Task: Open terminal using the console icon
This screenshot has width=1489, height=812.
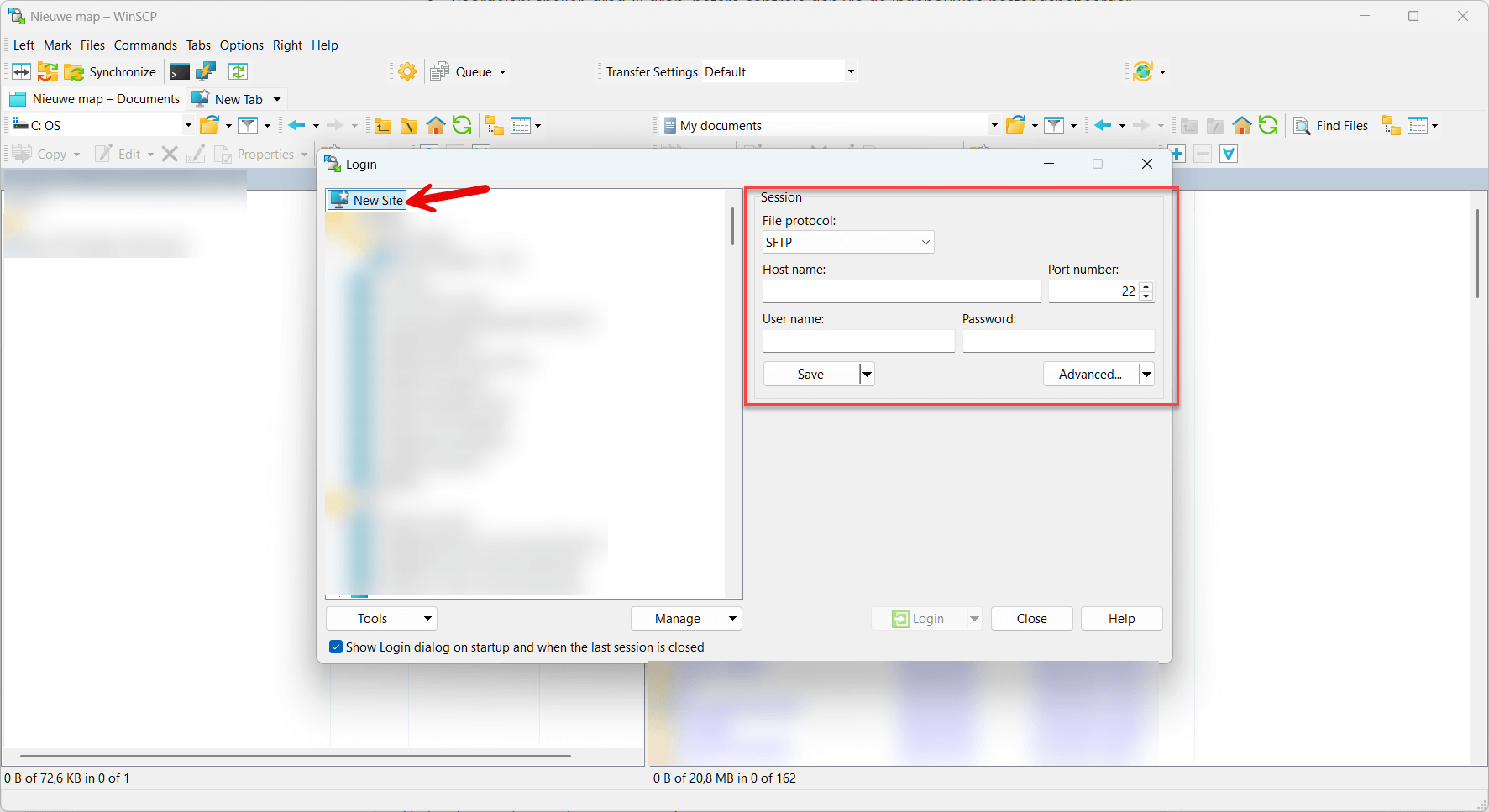Action: click(179, 71)
